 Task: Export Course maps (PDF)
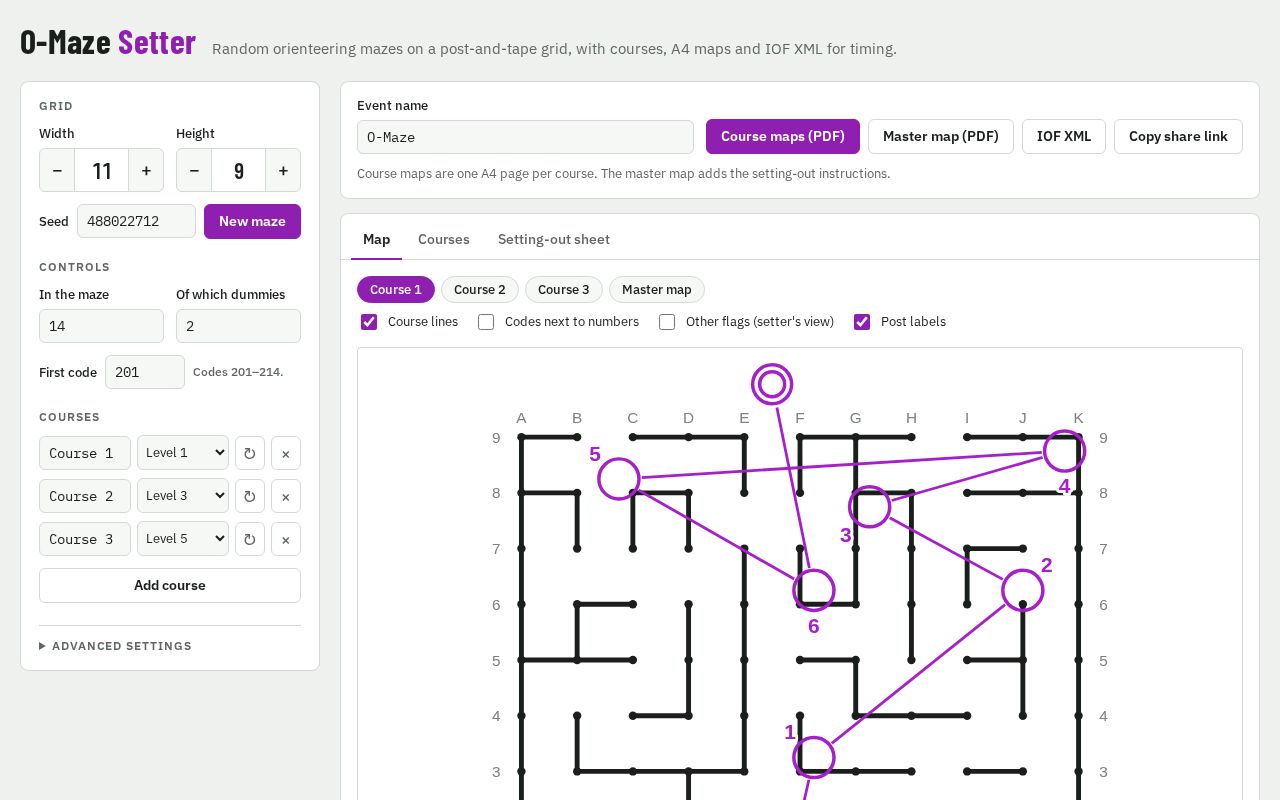pyautogui.click(x=783, y=137)
